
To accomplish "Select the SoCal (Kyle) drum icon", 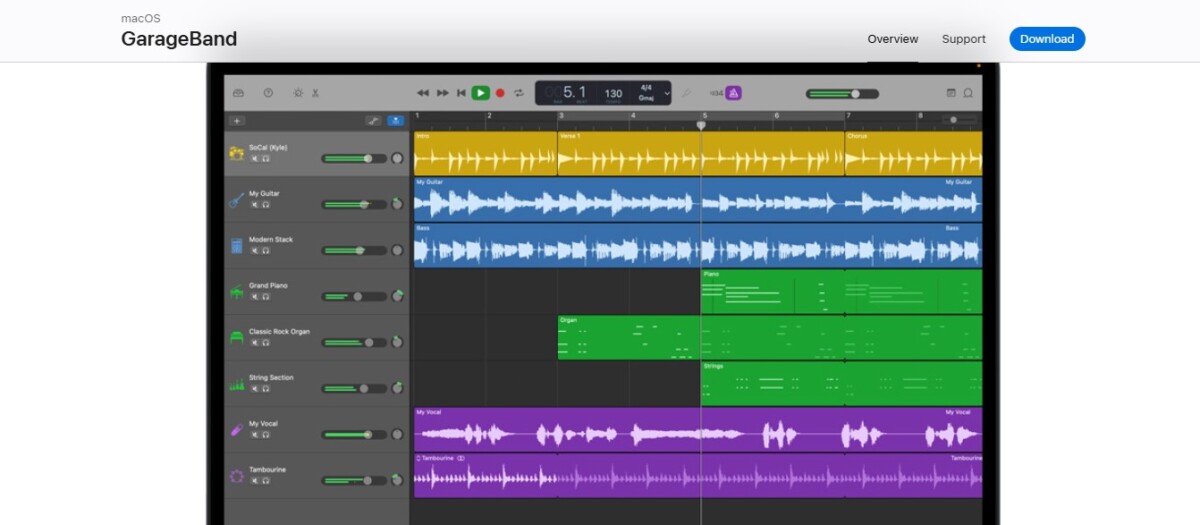I will pos(236,153).
